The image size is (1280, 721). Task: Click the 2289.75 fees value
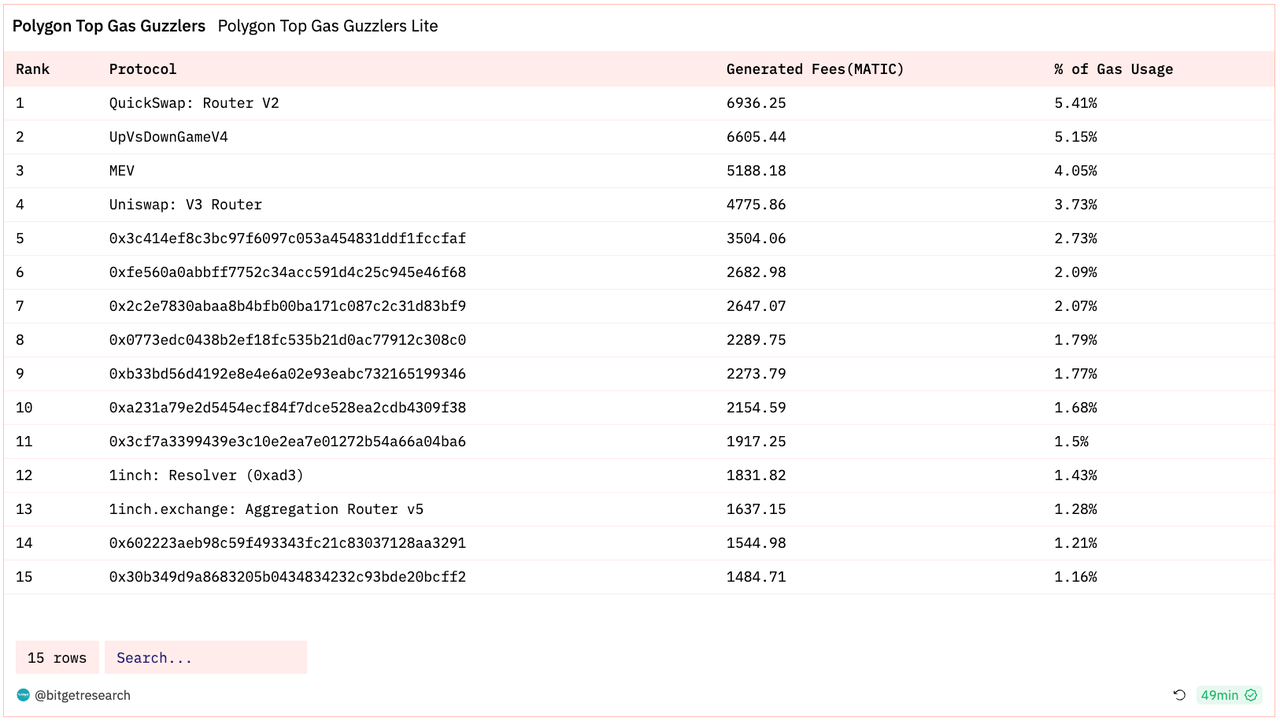(756, 341)
